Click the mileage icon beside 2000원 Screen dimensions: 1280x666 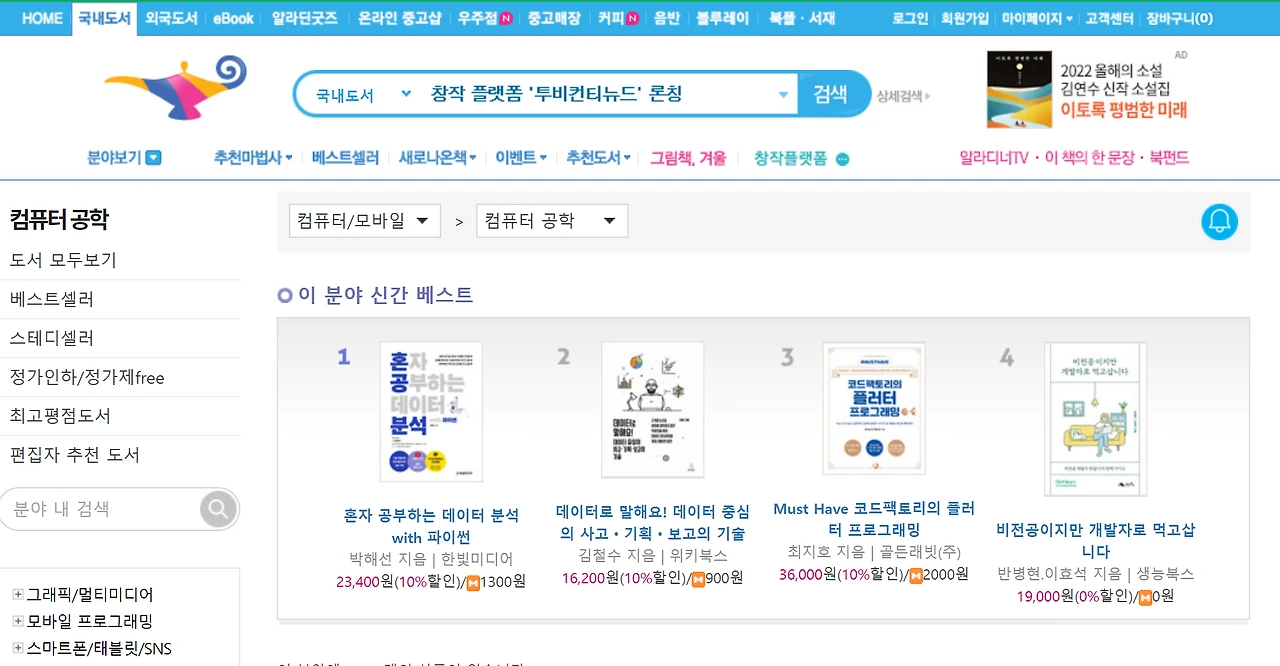click(x=915, y=575)
